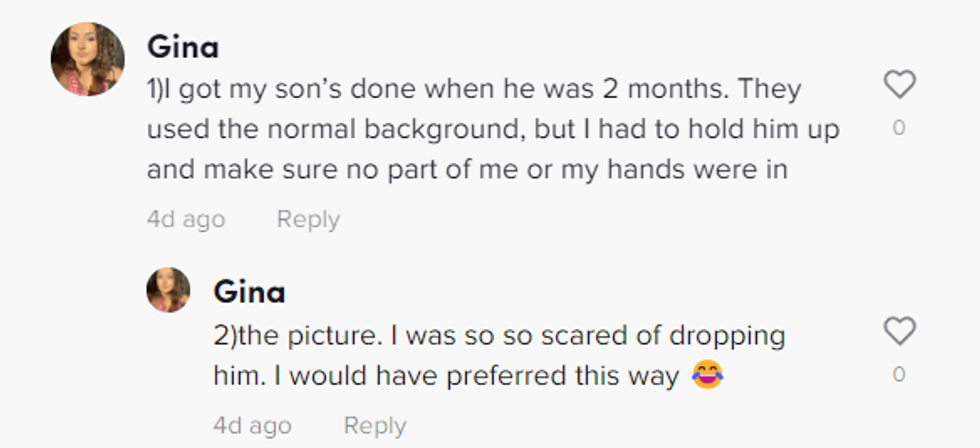980x448 pixels.
Task: Click the '4d ago' timestamp on the top comment
Action: point(186,219)
